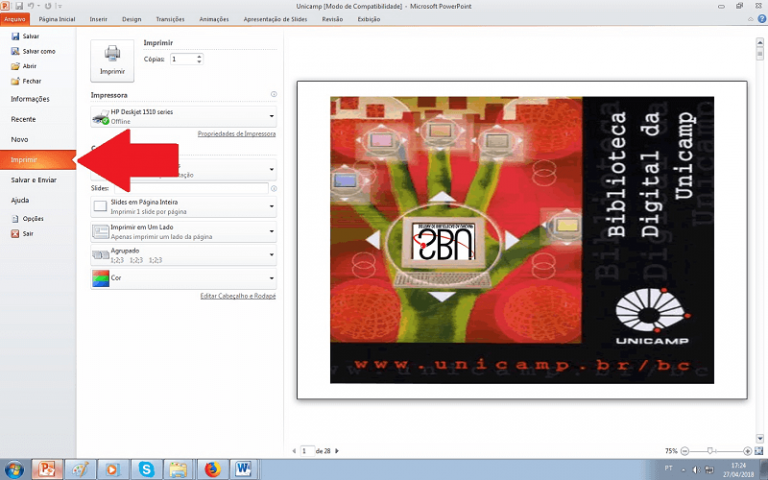This screenshot has width=768, height=480.
Task: Click Propriedades de Impressora link
Action: pyautogui.click(x=236, y=133)
